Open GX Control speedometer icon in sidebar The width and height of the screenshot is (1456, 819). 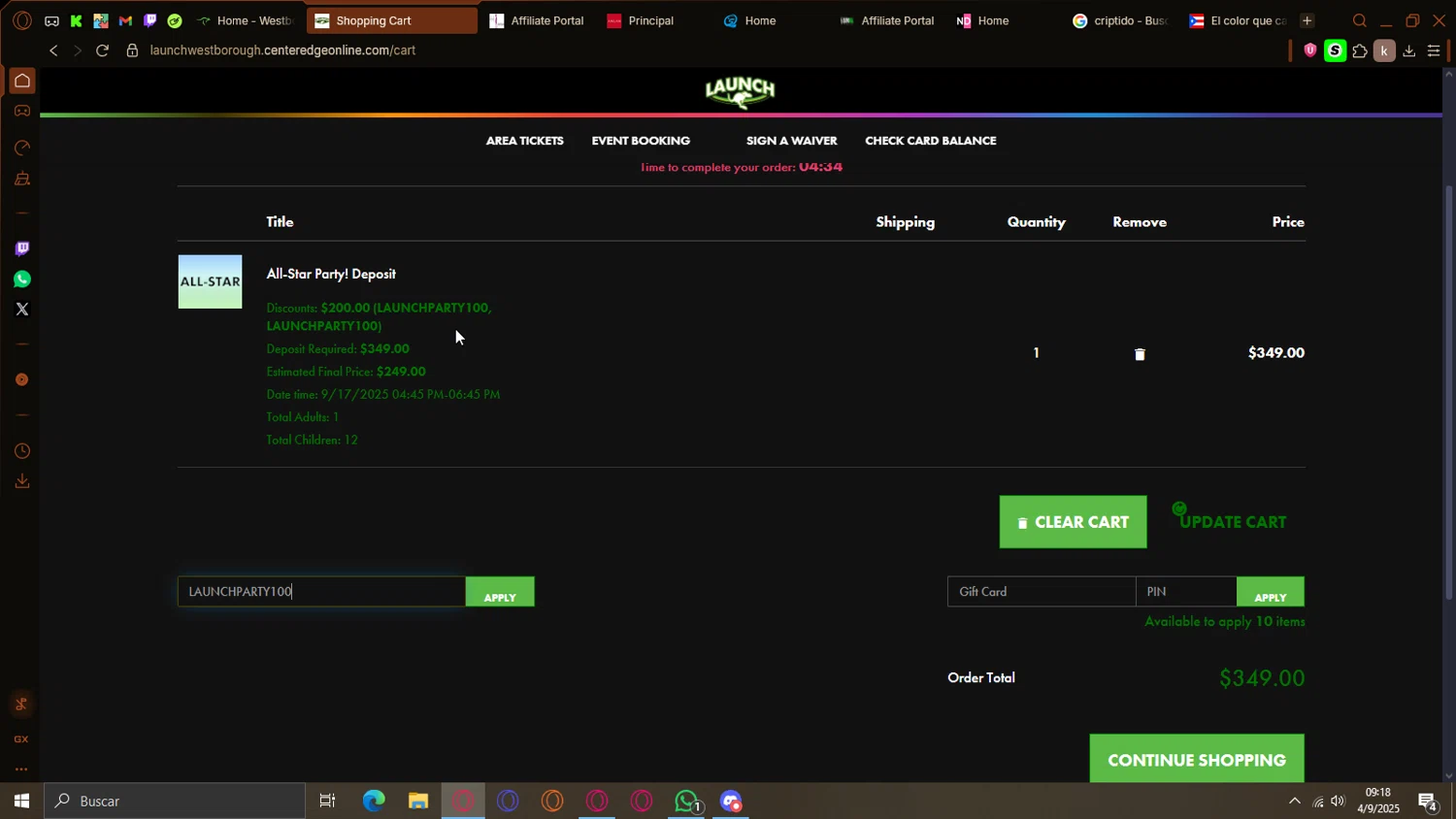click(x=22, y=147)
